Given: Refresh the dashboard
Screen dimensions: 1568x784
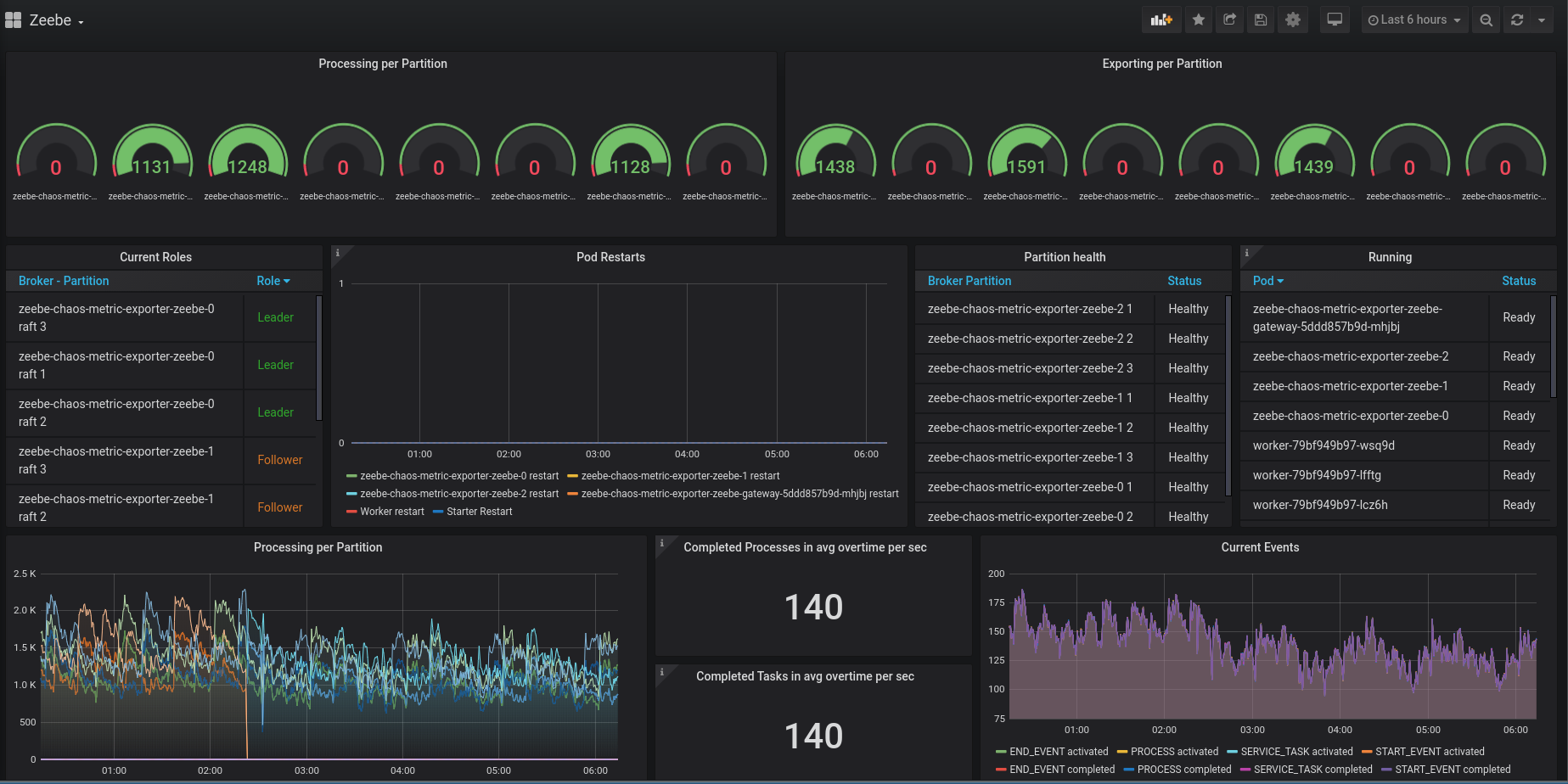Looking at the screenshot, I should click(1517, 20).
